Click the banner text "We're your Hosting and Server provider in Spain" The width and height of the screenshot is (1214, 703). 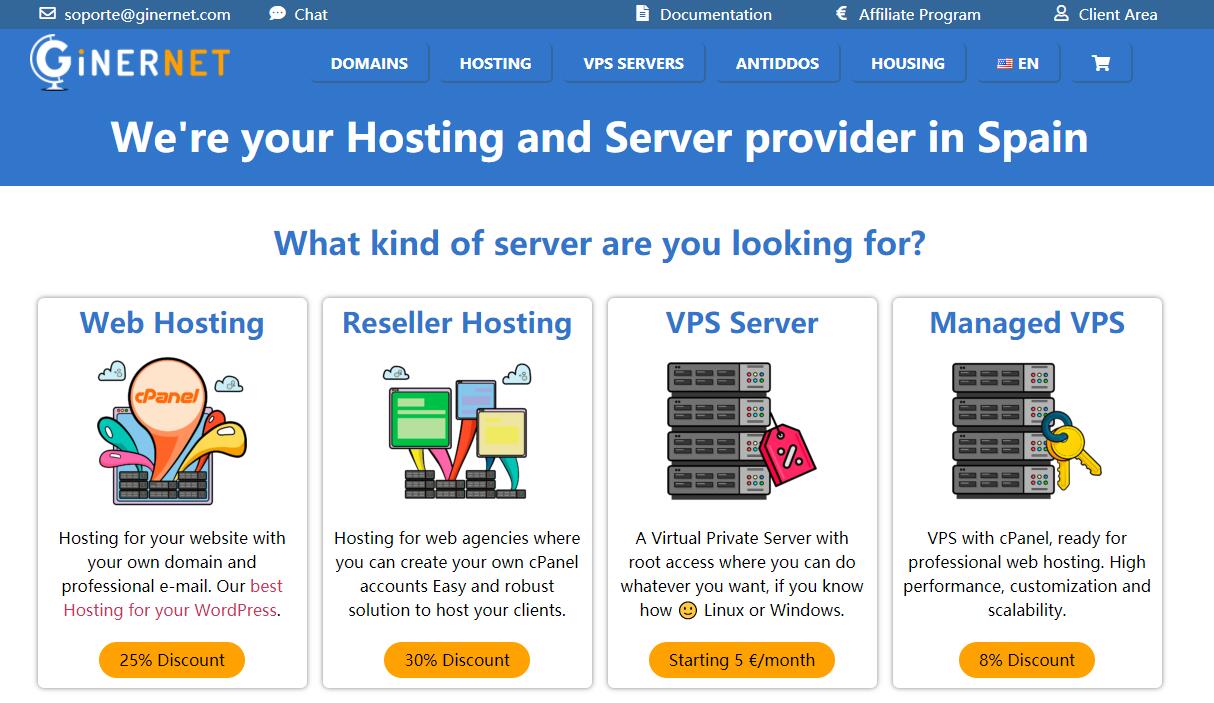coord(600,137)
